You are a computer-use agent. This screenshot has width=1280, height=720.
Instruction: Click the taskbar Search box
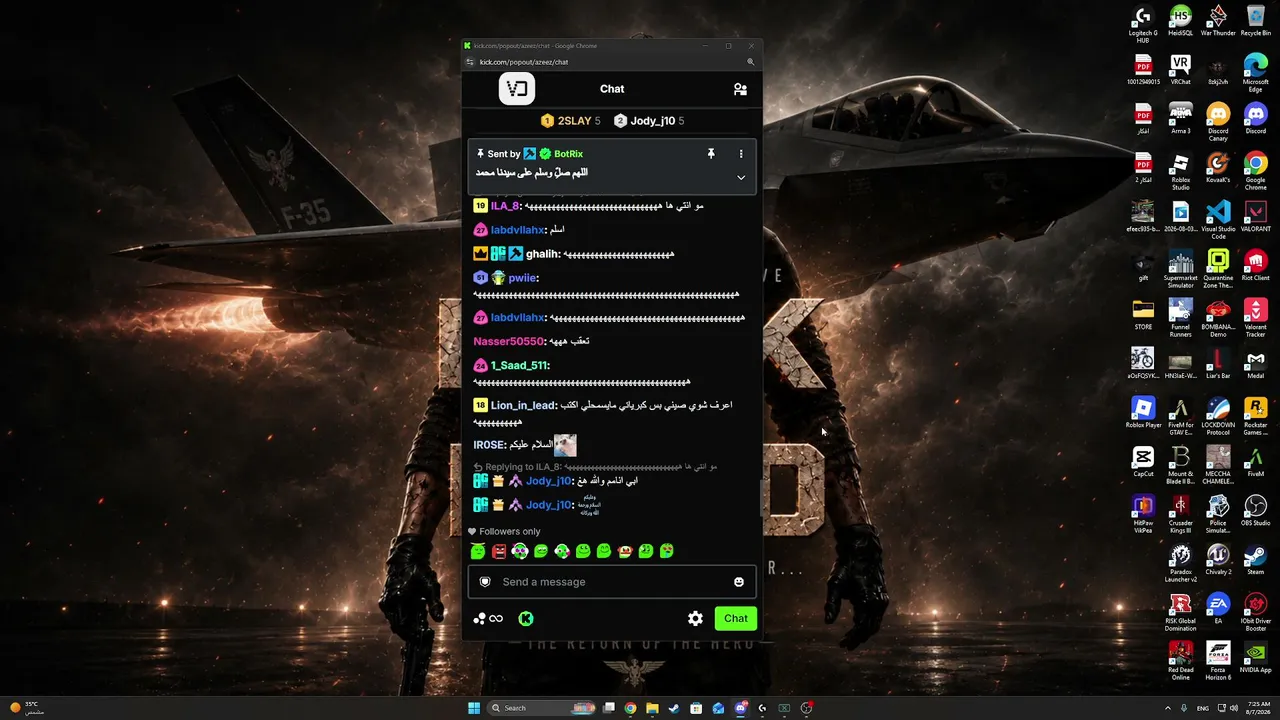coord(542,708)
